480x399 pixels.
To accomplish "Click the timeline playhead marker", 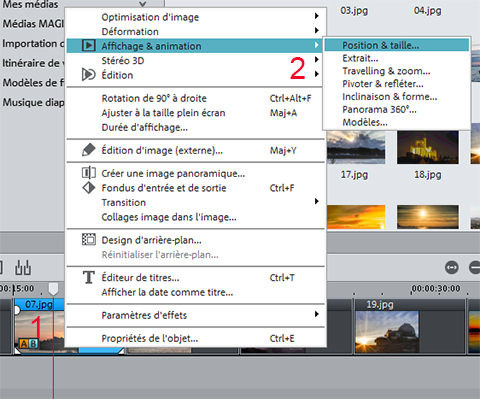I will coord(53,289).
